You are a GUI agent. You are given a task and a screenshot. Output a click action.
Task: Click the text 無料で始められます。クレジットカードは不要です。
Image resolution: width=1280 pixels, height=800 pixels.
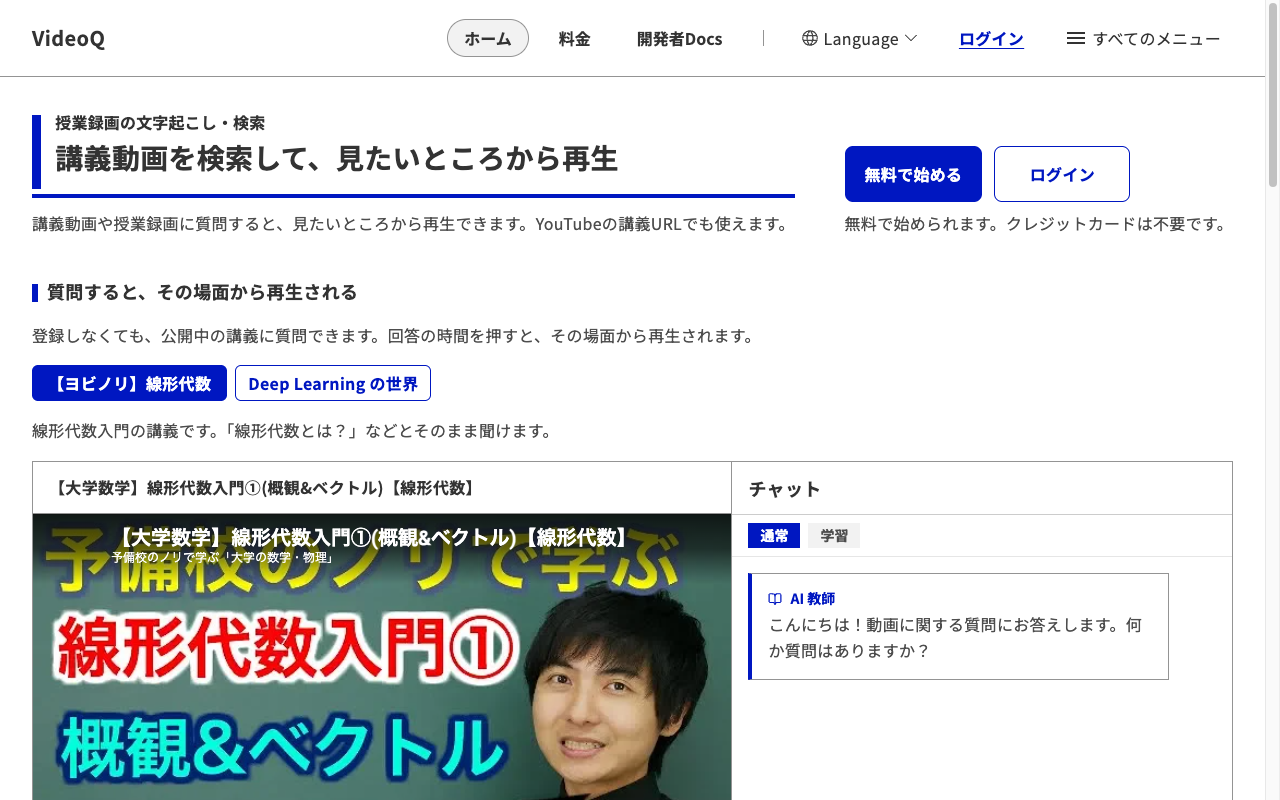1036,224
